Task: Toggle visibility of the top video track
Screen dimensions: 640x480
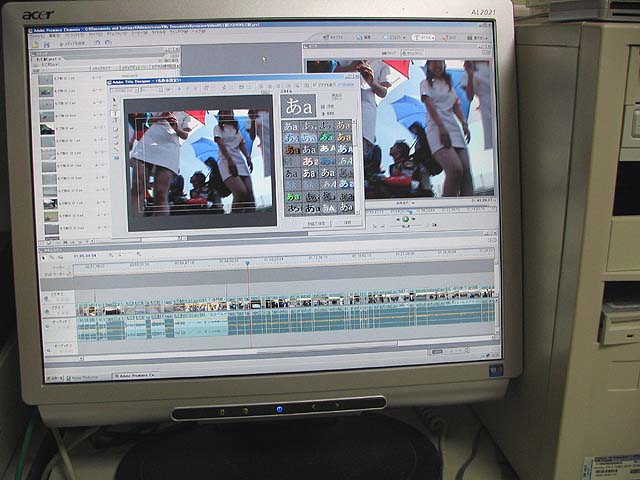Action: 47,297
